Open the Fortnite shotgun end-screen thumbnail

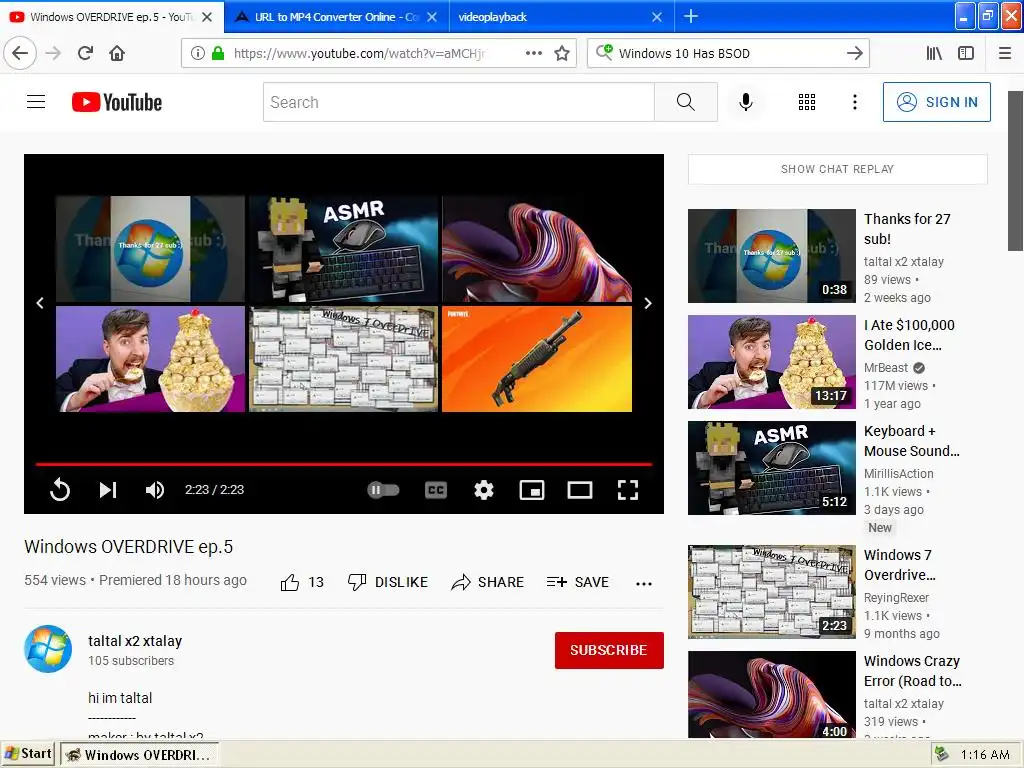[537, 359]
